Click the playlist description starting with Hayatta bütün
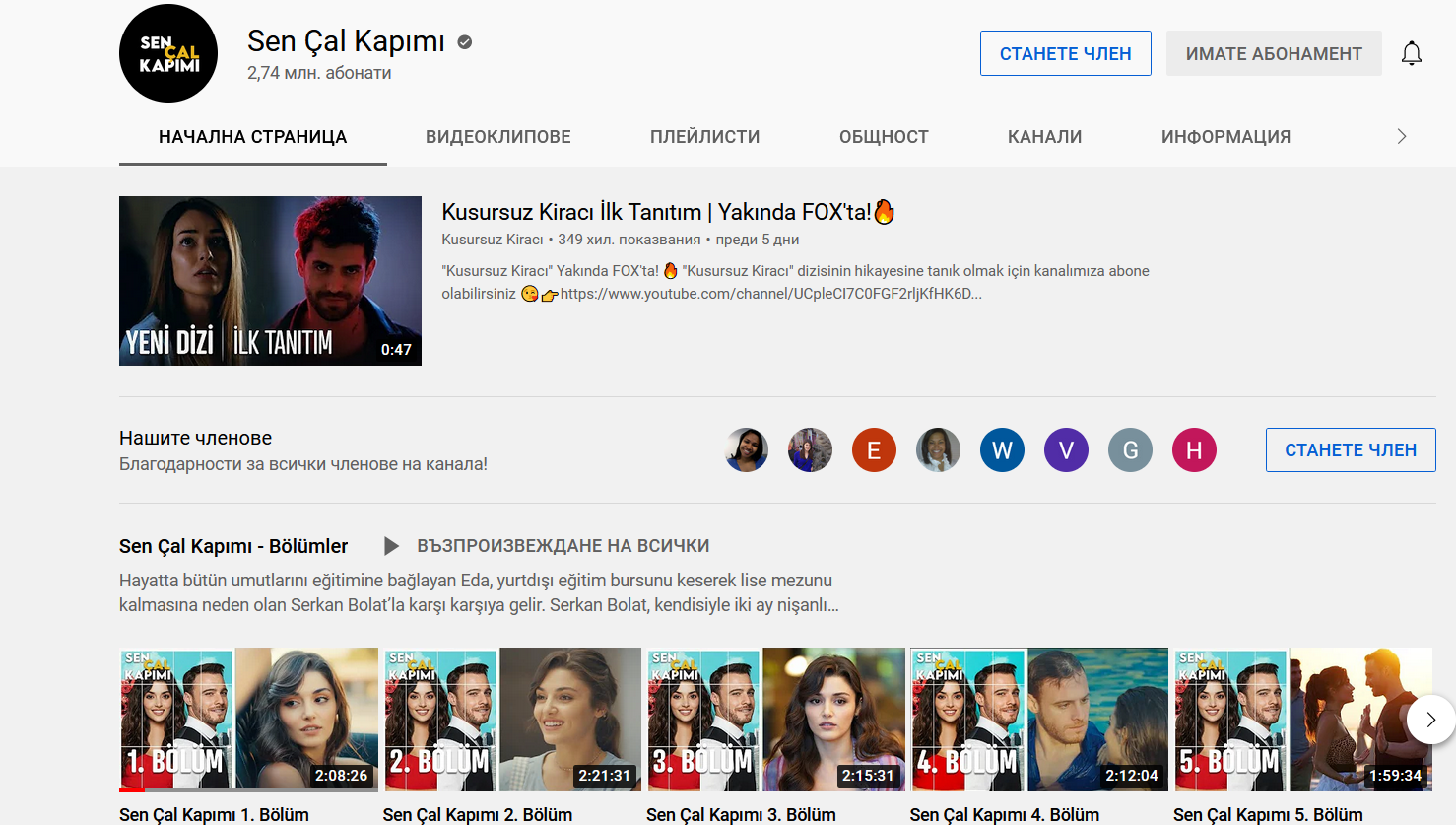 (x=479, y=592)
